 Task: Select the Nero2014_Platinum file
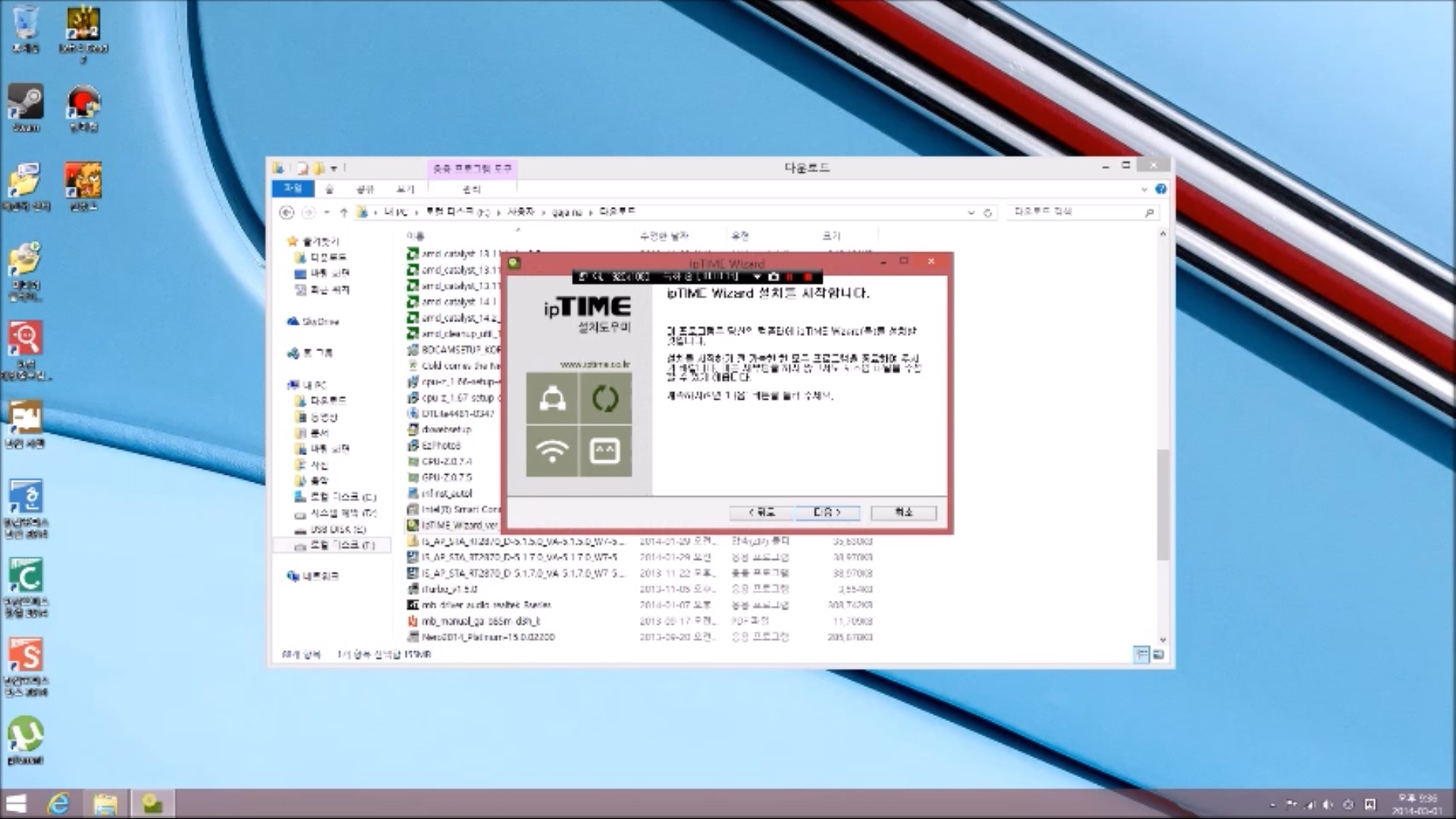coord(488,637)
